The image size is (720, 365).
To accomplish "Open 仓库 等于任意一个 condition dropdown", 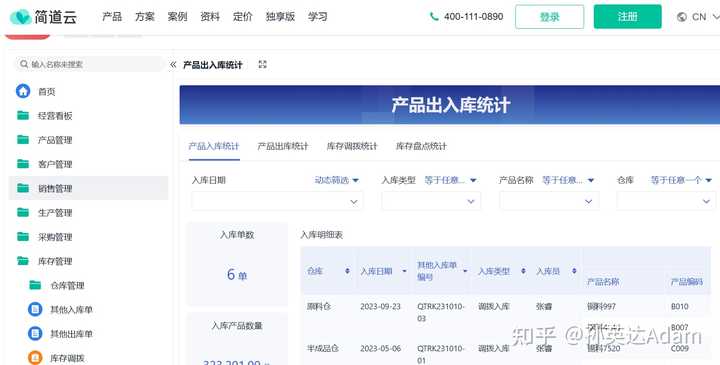I will 681,180.
